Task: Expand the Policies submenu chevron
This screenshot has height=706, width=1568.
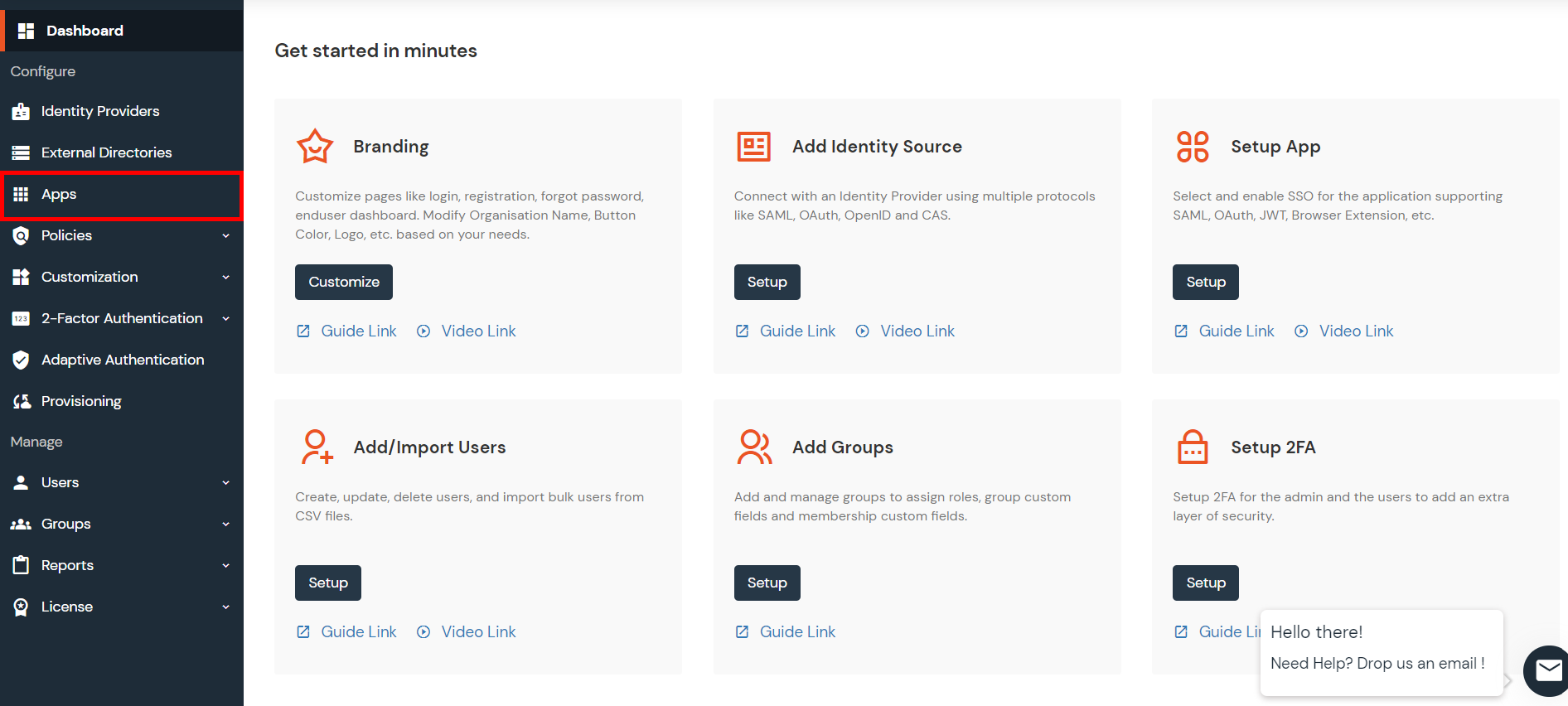Action: click(225, 235)
